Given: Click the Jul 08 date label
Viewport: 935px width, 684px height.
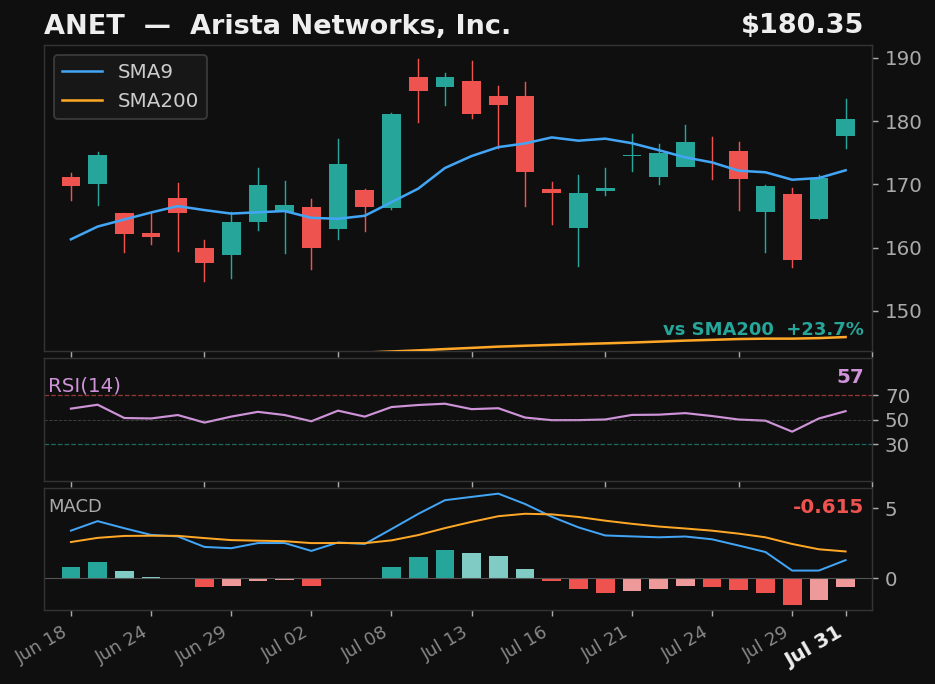Looking at the screenshot, I should (x=364, y=644).
